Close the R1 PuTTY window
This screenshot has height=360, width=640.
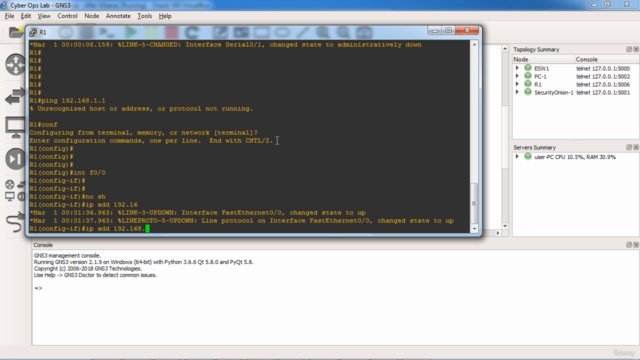tap(467, 31)
